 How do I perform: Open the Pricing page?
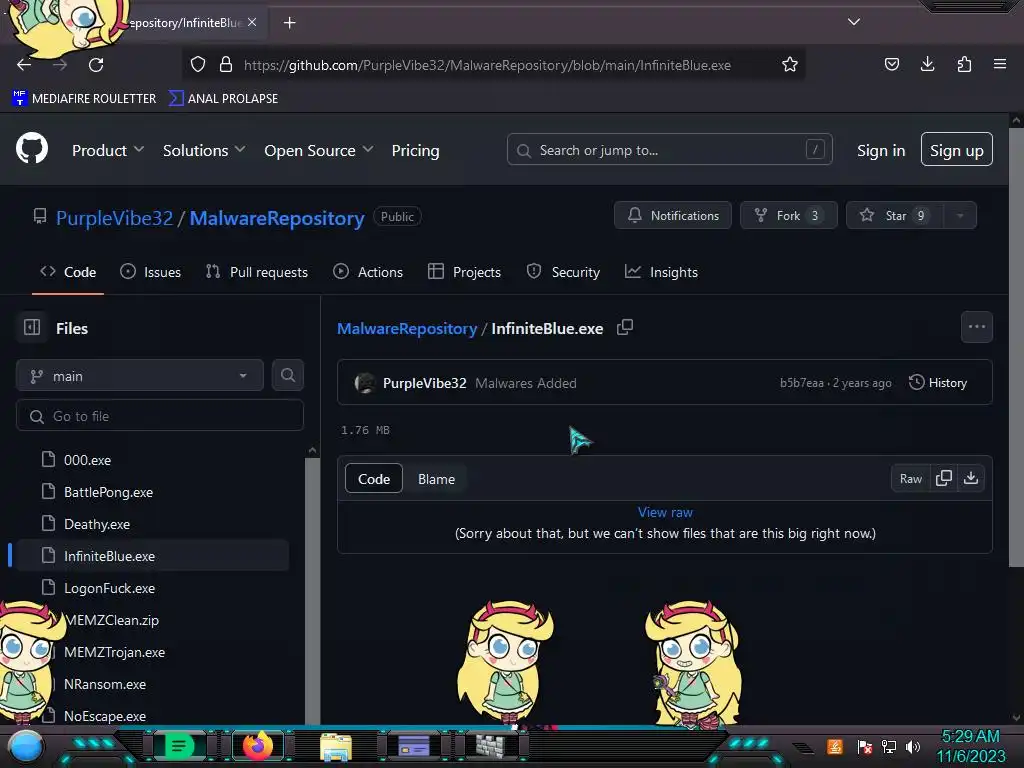pos(415,150)
